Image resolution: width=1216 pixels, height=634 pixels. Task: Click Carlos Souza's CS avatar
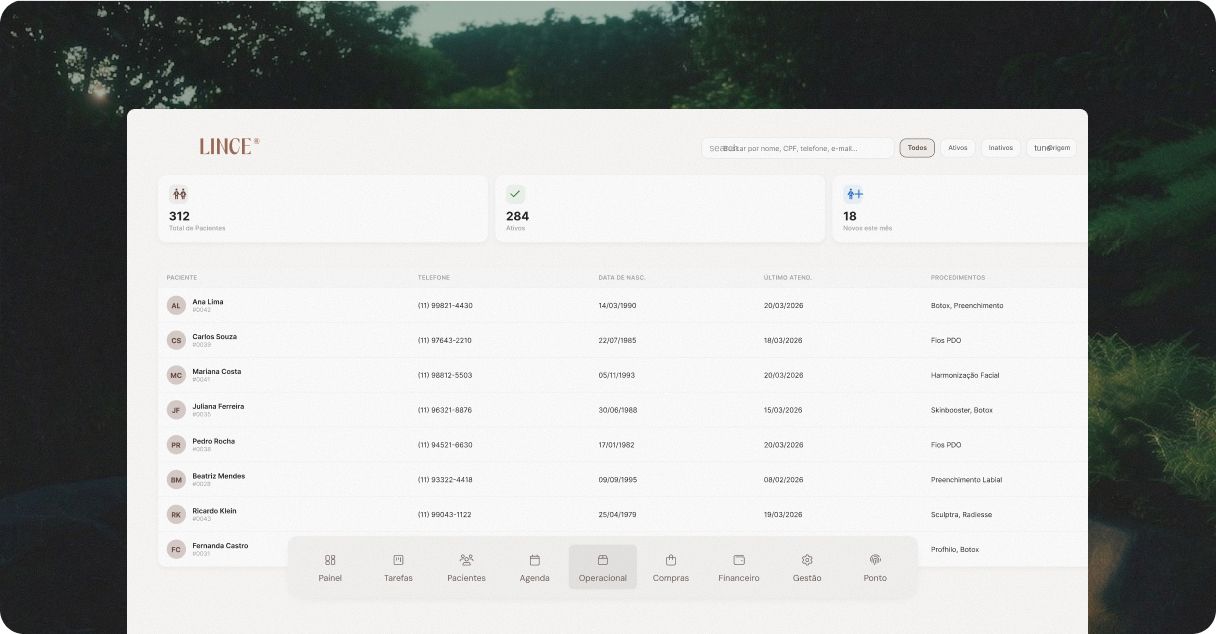tap(176, 340)
